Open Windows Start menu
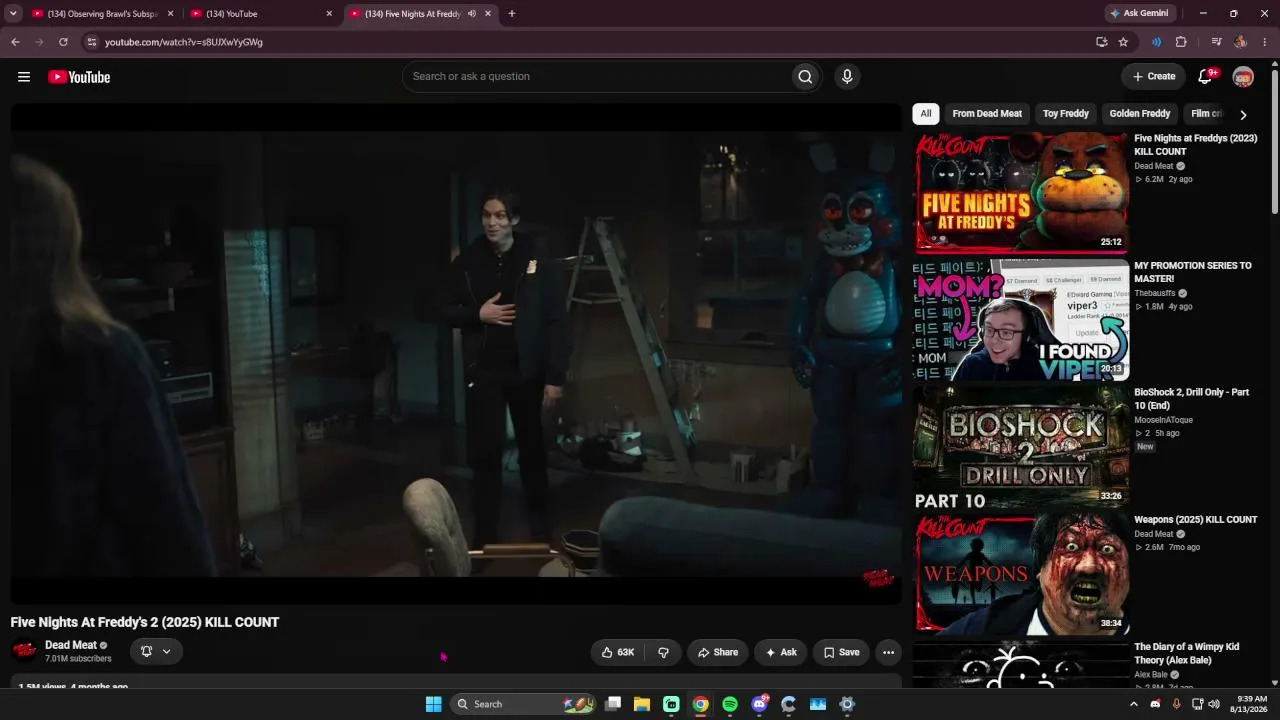The image size is (1280, 720). pyautogui.click(x=433, y=704)
